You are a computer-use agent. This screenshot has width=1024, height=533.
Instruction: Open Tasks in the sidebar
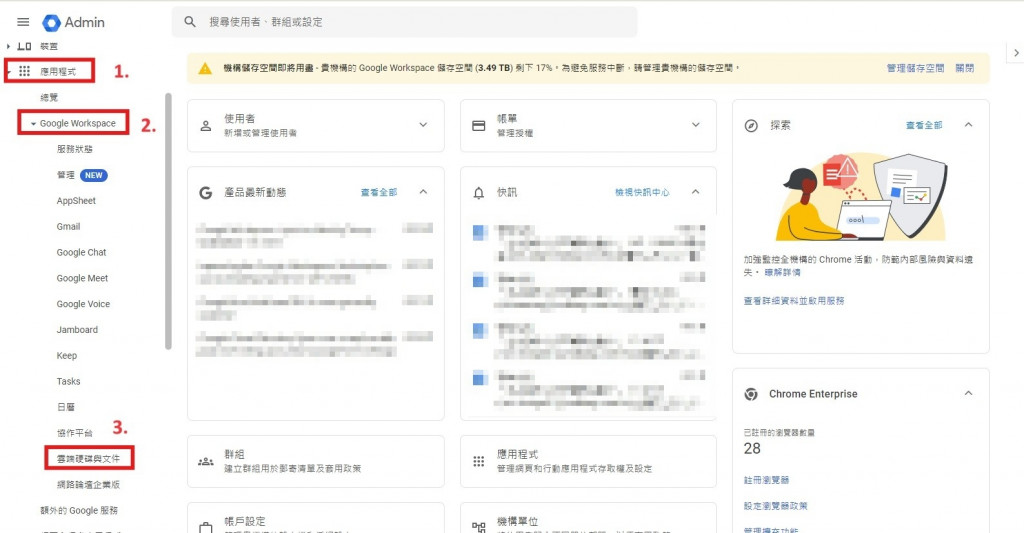pos(68,381)
